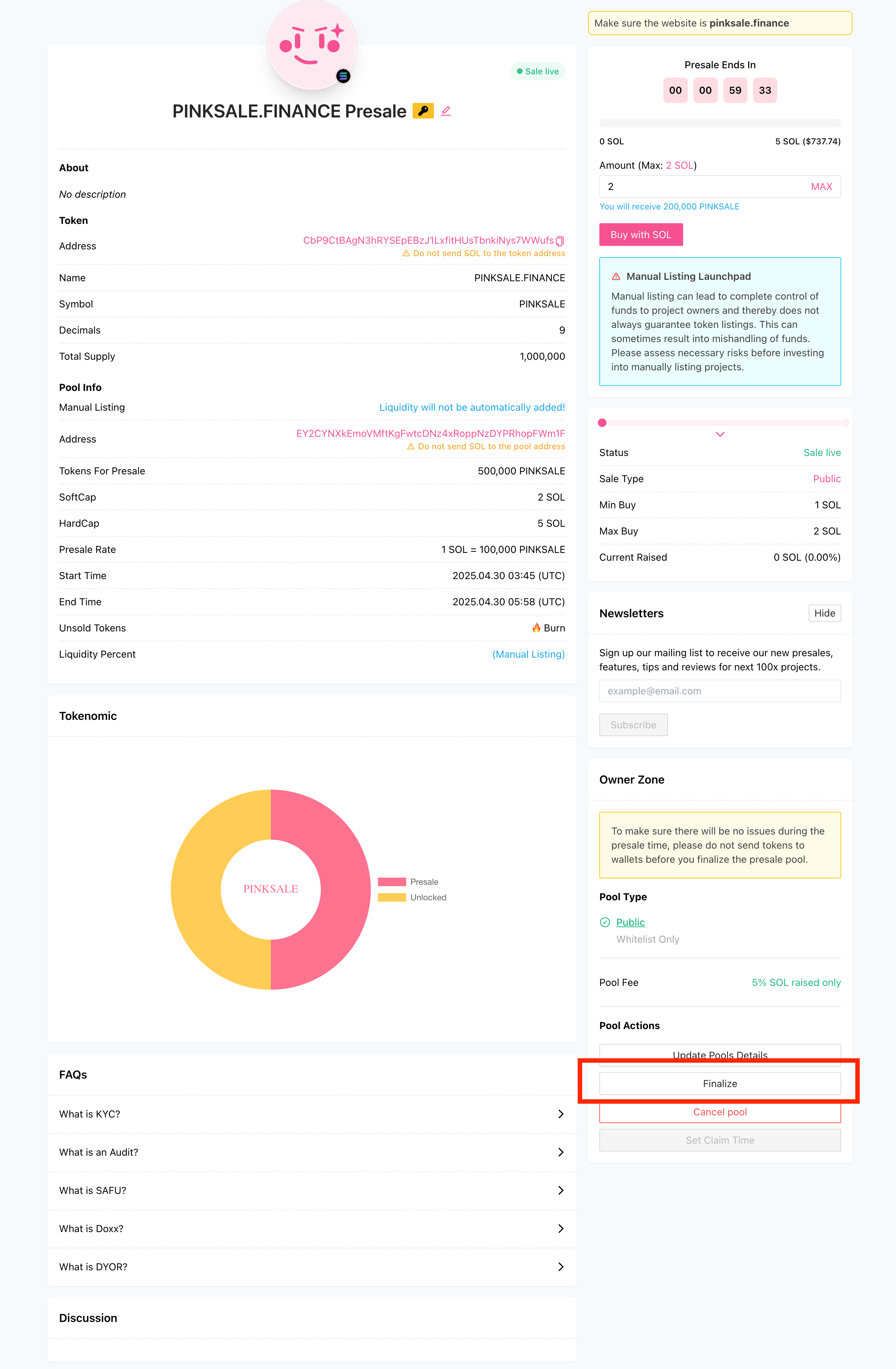Click the pink Presale segment of the donut chart
This screenshot has width=896, height=1369.
tap(345, 889)
